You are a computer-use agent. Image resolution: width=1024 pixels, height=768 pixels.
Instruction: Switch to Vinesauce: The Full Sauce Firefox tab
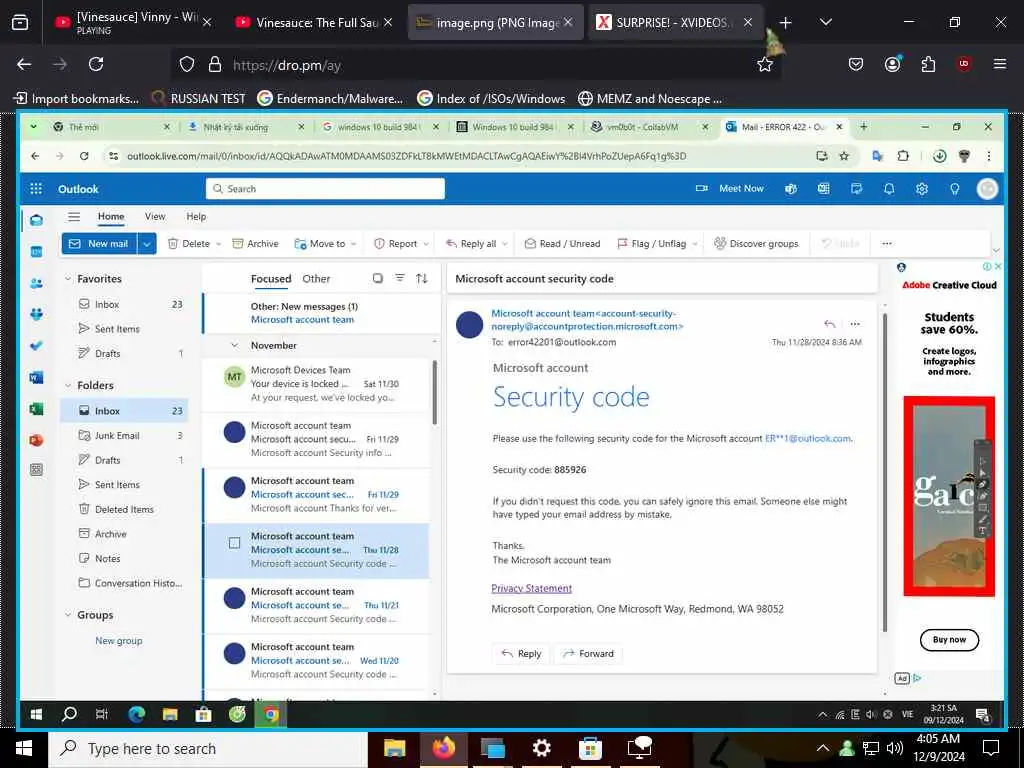(x=313, y=22)
